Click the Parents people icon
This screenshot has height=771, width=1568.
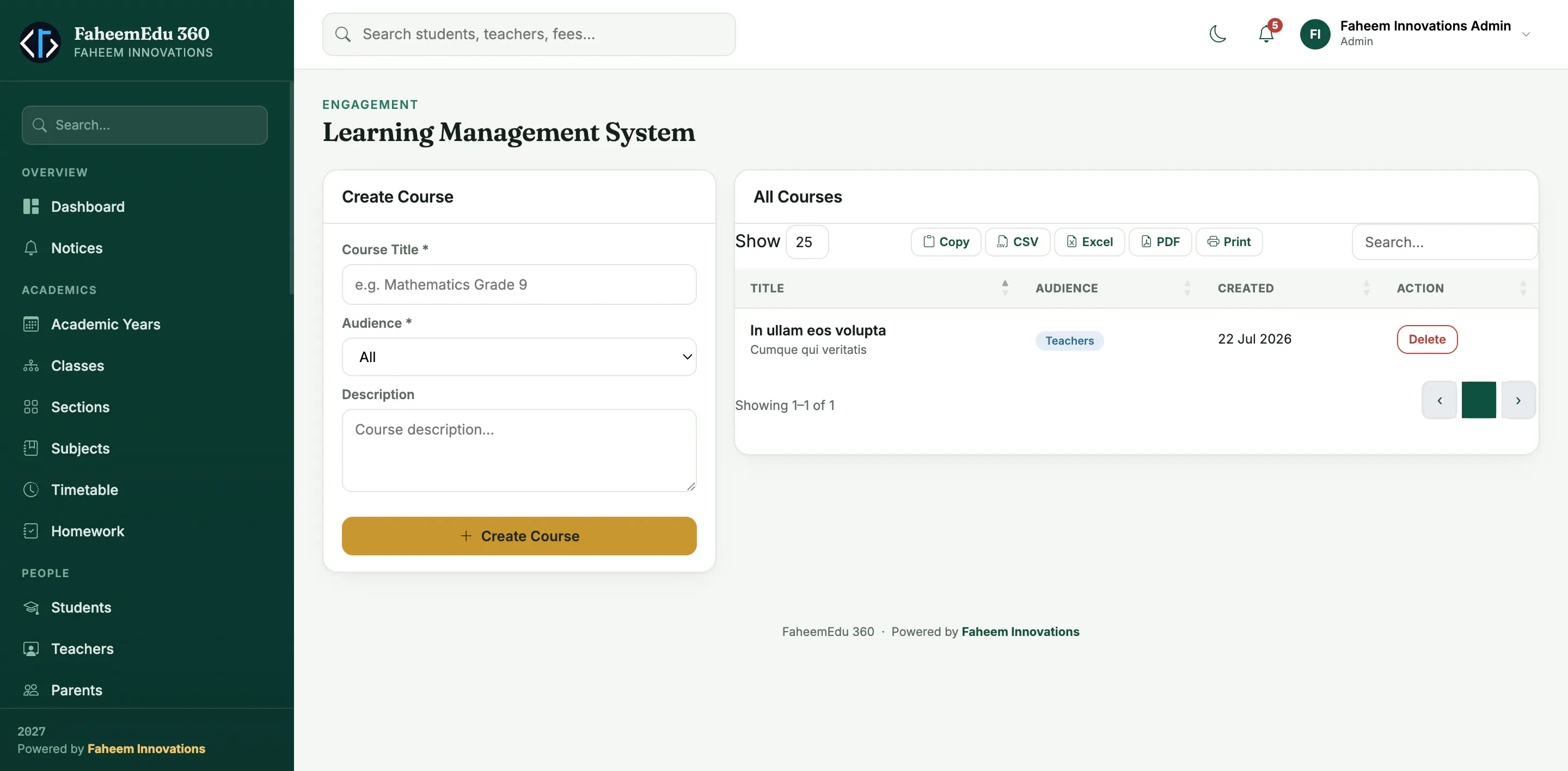tap(31, 690)
